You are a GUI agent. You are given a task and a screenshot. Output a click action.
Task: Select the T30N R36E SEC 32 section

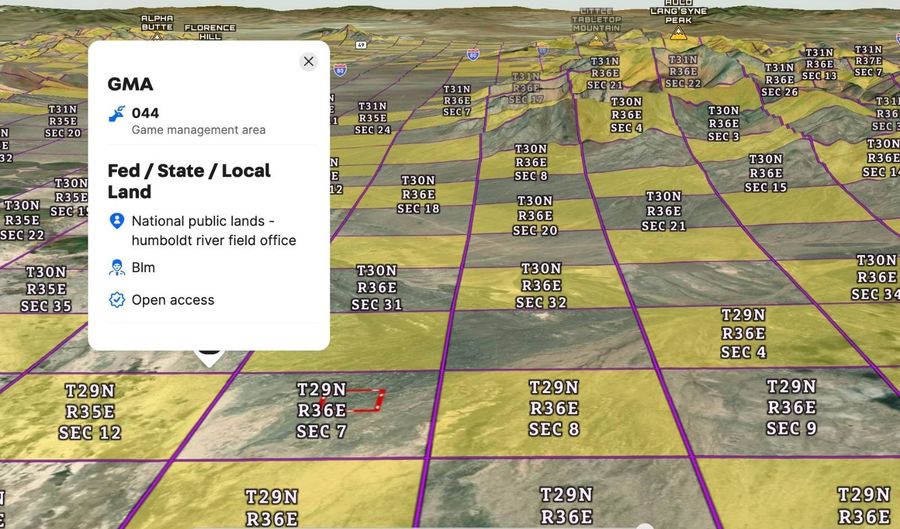tap(541, 285)
